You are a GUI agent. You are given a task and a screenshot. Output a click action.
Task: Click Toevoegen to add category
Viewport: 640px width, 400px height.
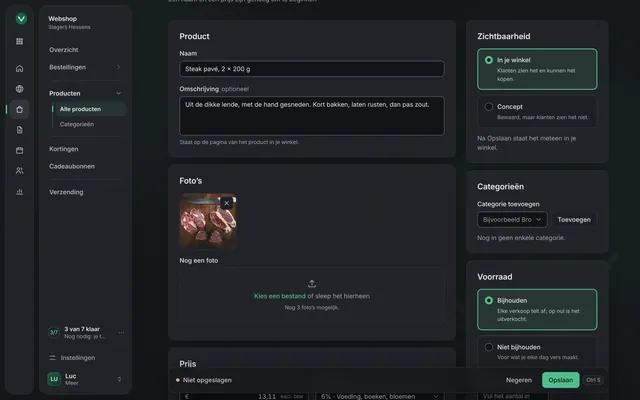(574, 220)
